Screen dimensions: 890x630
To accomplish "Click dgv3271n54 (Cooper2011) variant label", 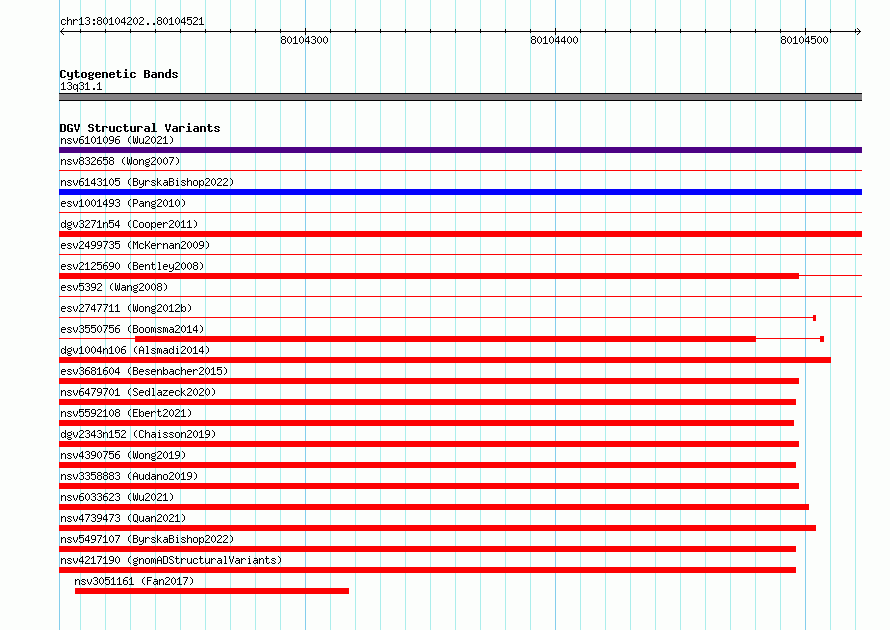I will point(129,224).
